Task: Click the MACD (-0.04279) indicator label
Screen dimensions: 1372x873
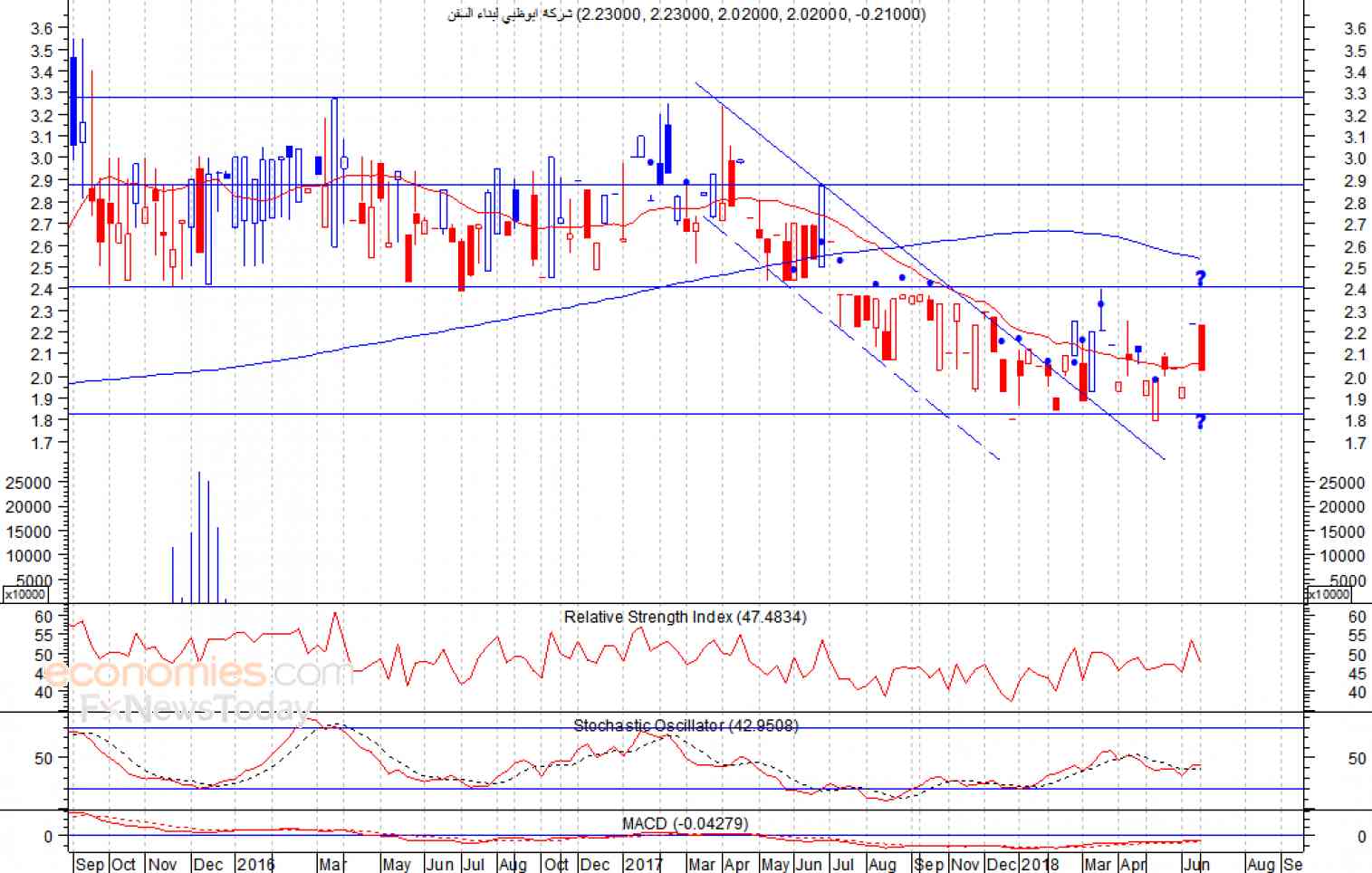Action: [x=685, y=823]
